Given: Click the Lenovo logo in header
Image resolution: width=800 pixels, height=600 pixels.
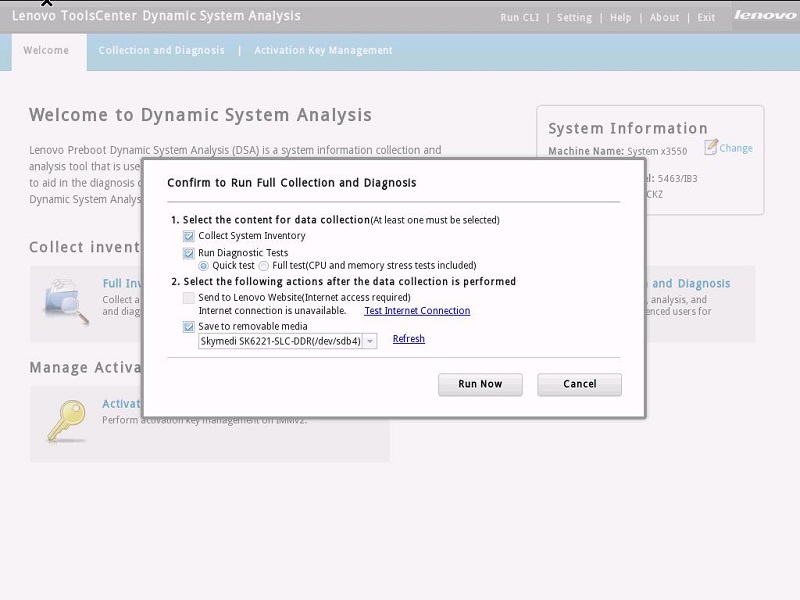Looking at the screenshot, I should coord(765,16).
